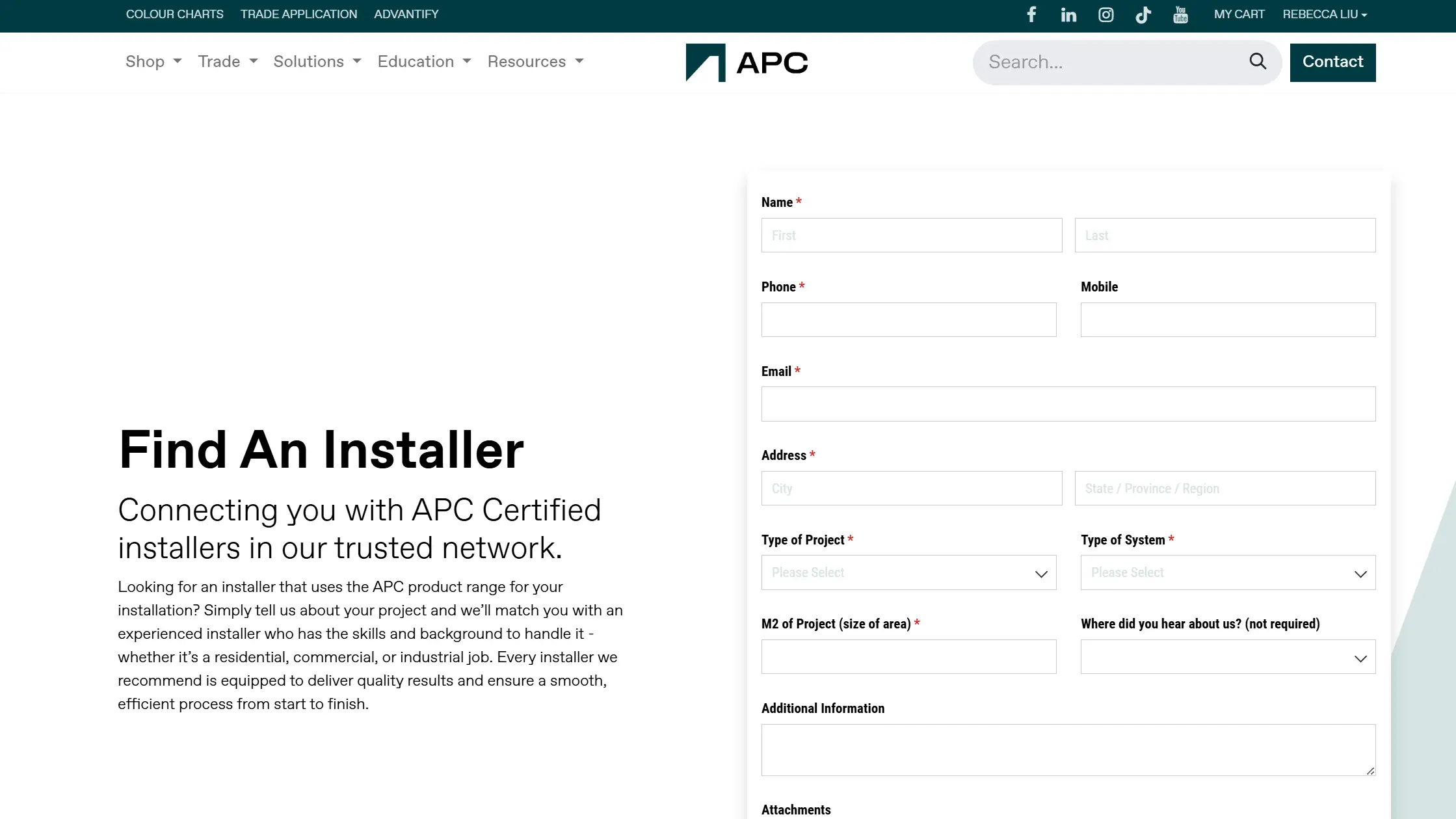Click the First name field
This screenshot has height=819, width=1456.
(912, 235)
